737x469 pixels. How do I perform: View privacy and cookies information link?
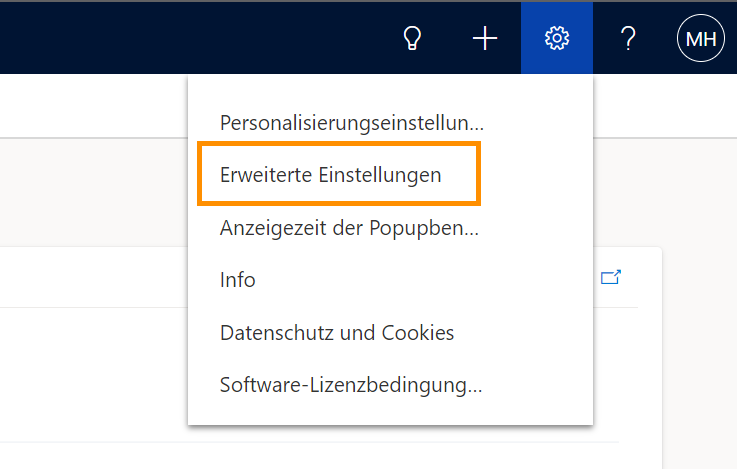pos(337,333)
